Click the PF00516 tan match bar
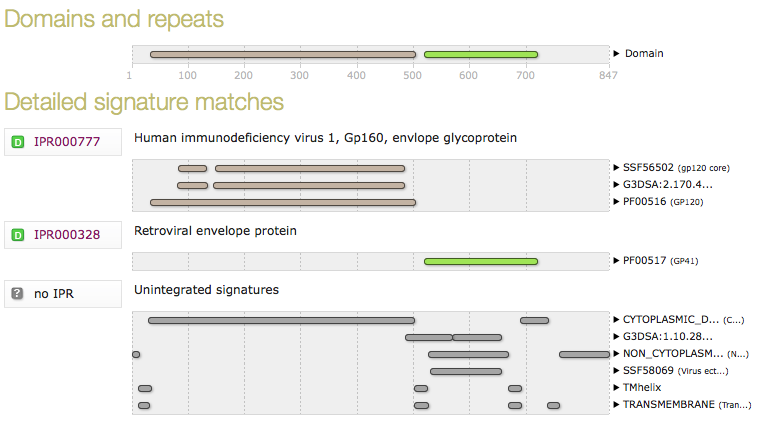The width and height of the screenshot is (765, 421). (282, 202)
